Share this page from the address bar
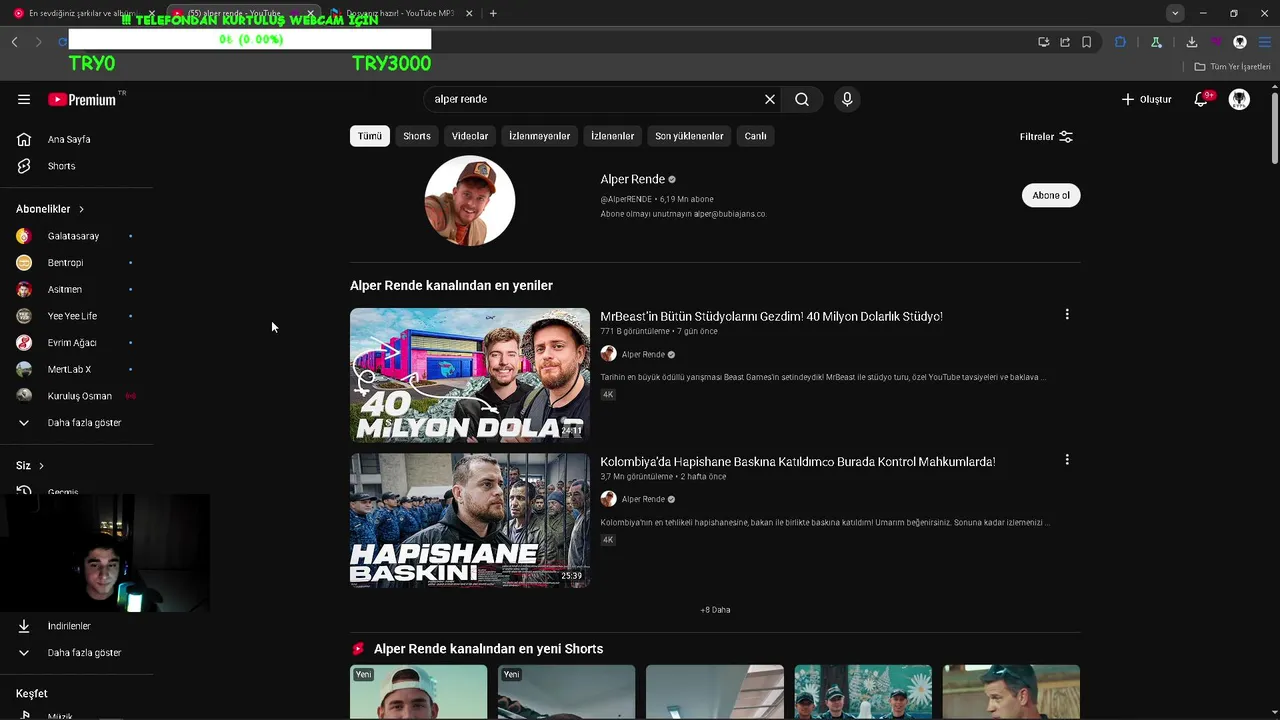This screenshot has height=720, width=1280. point(1065,42)
